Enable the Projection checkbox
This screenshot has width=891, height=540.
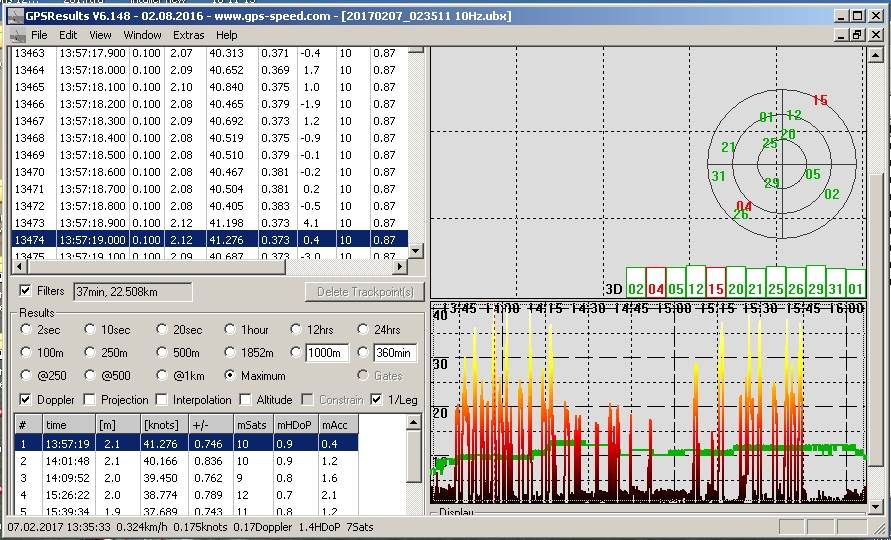91,400
